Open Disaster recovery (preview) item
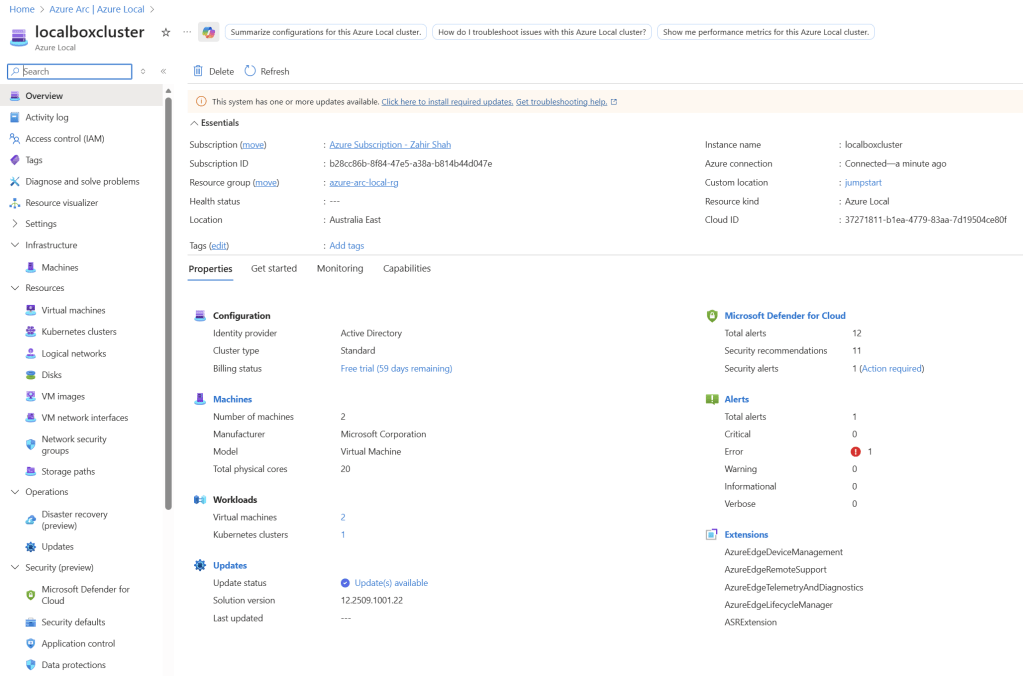This screenshot has height=676, width=1023. click(x=74, y=519)
